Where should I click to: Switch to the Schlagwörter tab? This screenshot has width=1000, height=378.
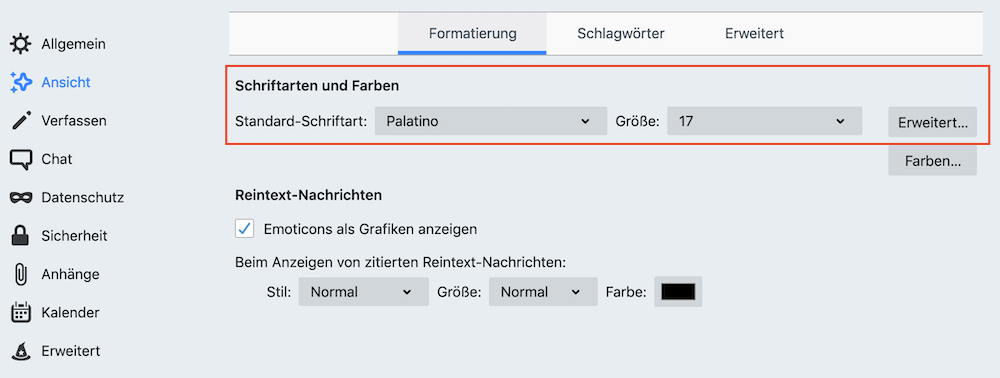[x=621, y=34]
